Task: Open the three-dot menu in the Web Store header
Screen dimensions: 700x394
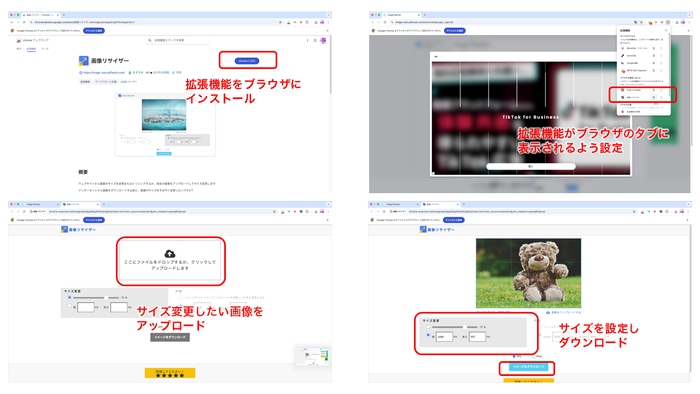Action: (x=307, y=40)
